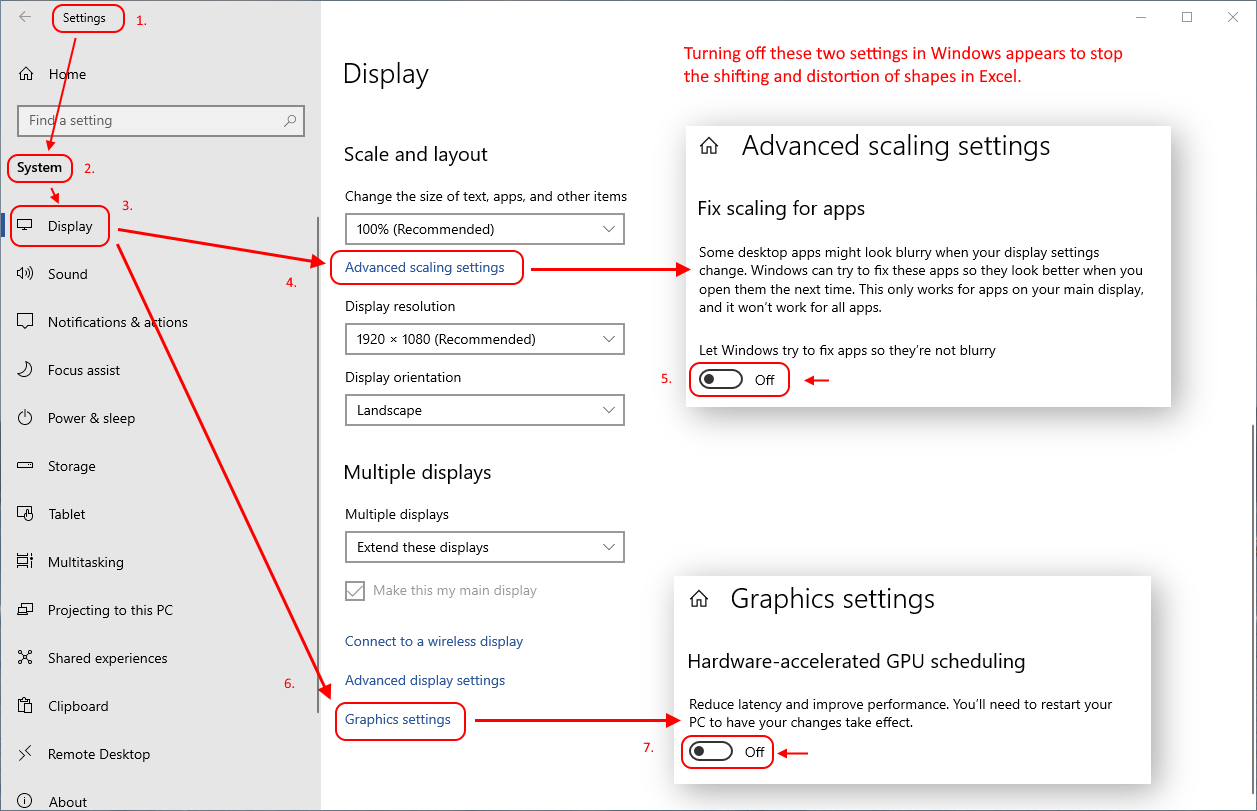Click the 'Find a setting' search box

(x=160, y=120)
